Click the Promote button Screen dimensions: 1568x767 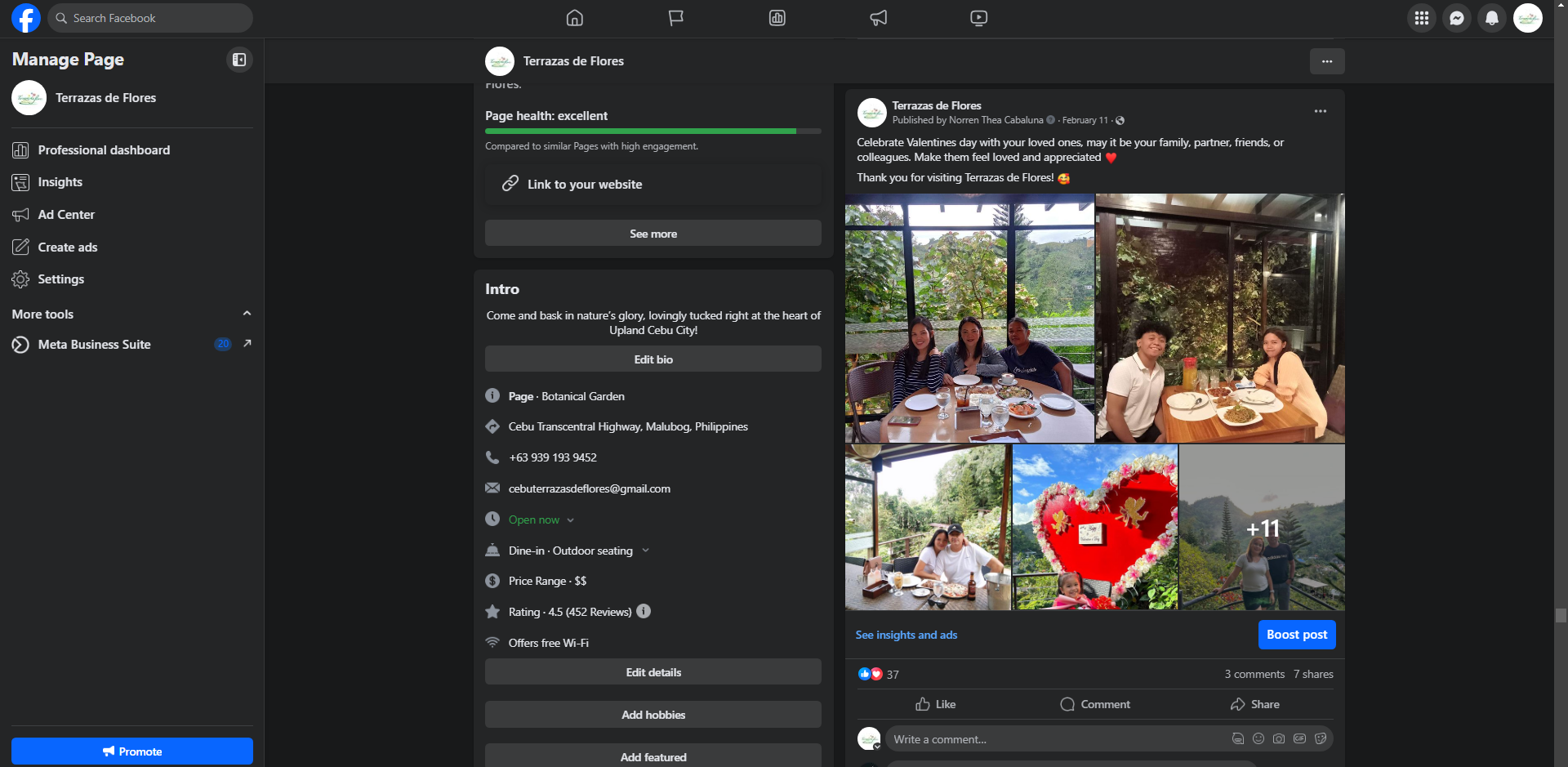132,751
